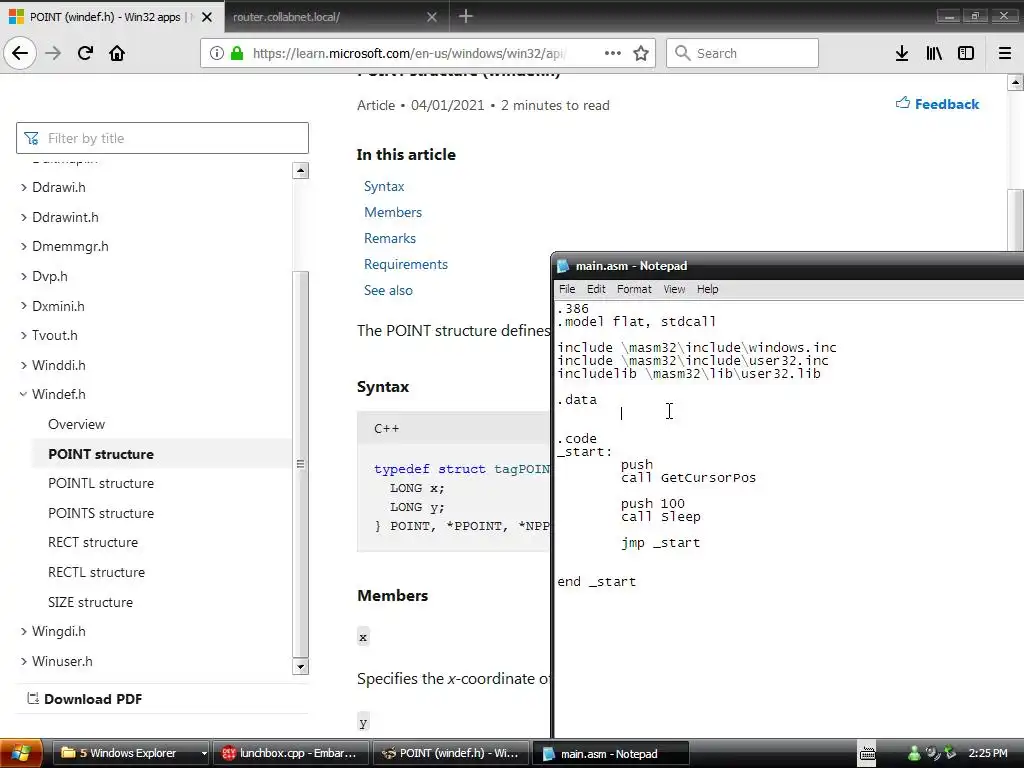
Task: Open the Windows Start button
Action: (x=20, y=753)
